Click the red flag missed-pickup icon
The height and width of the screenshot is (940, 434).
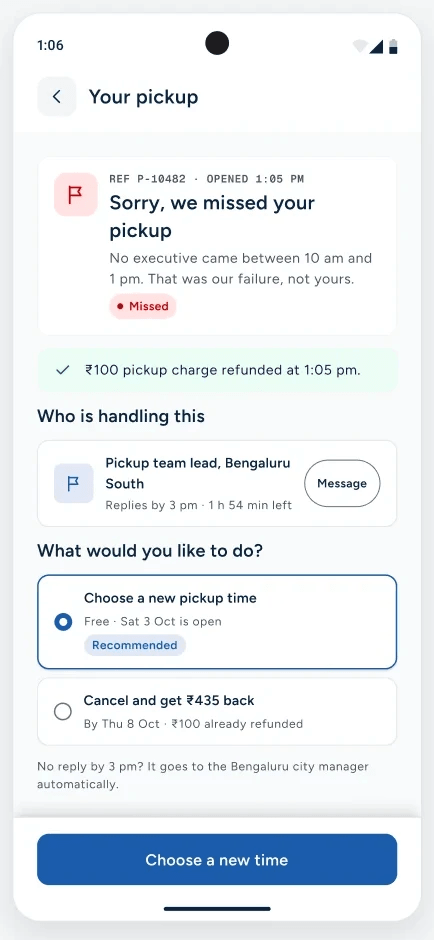76,195
